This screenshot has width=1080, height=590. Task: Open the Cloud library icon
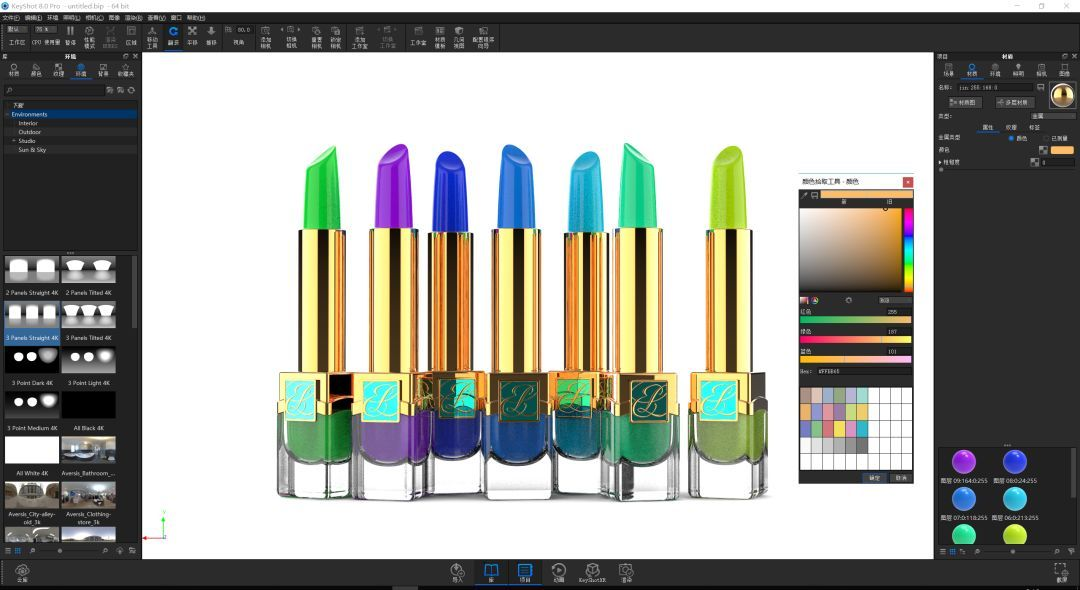point(22,571)
